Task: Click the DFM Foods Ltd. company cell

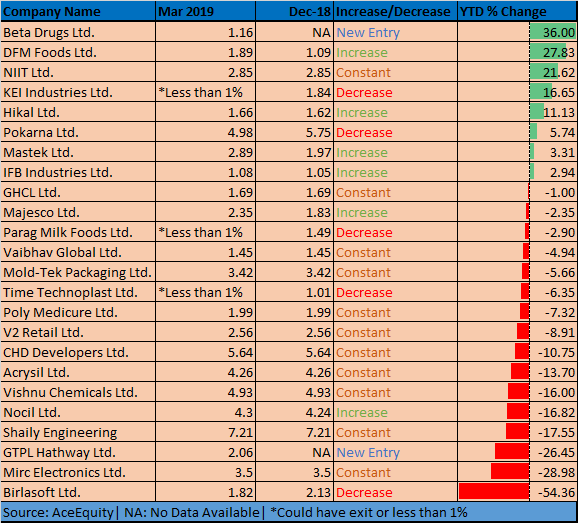Action: [78, 52]
